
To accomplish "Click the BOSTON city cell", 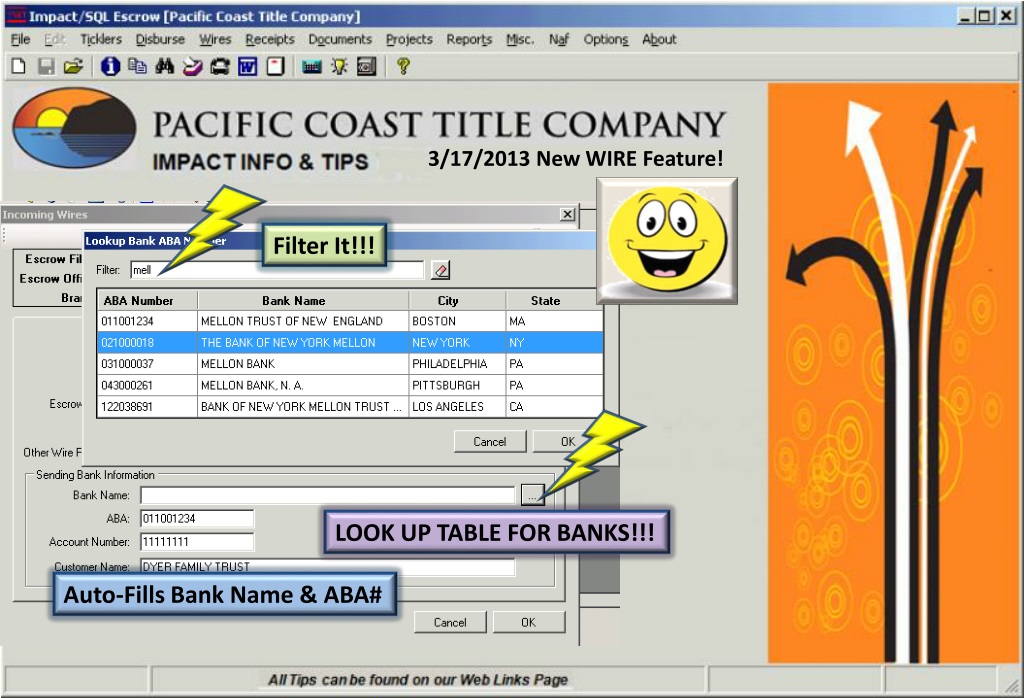I will pos(457,321).
